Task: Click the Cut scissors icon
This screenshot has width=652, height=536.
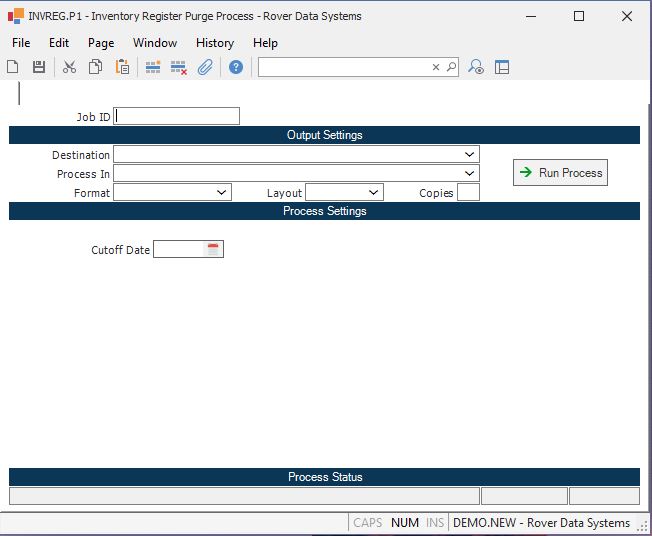Action: click(69, 67)
